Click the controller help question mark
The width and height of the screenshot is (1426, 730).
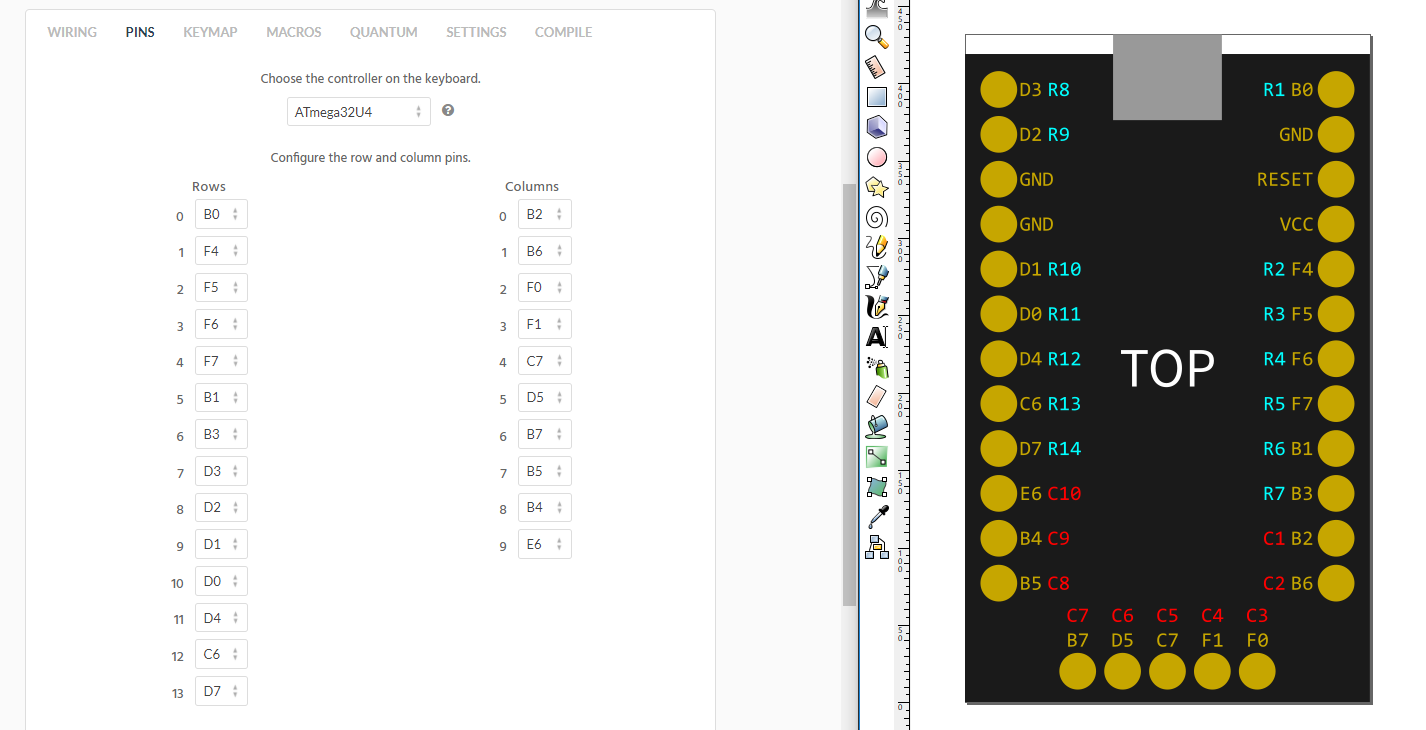(448, 110)
